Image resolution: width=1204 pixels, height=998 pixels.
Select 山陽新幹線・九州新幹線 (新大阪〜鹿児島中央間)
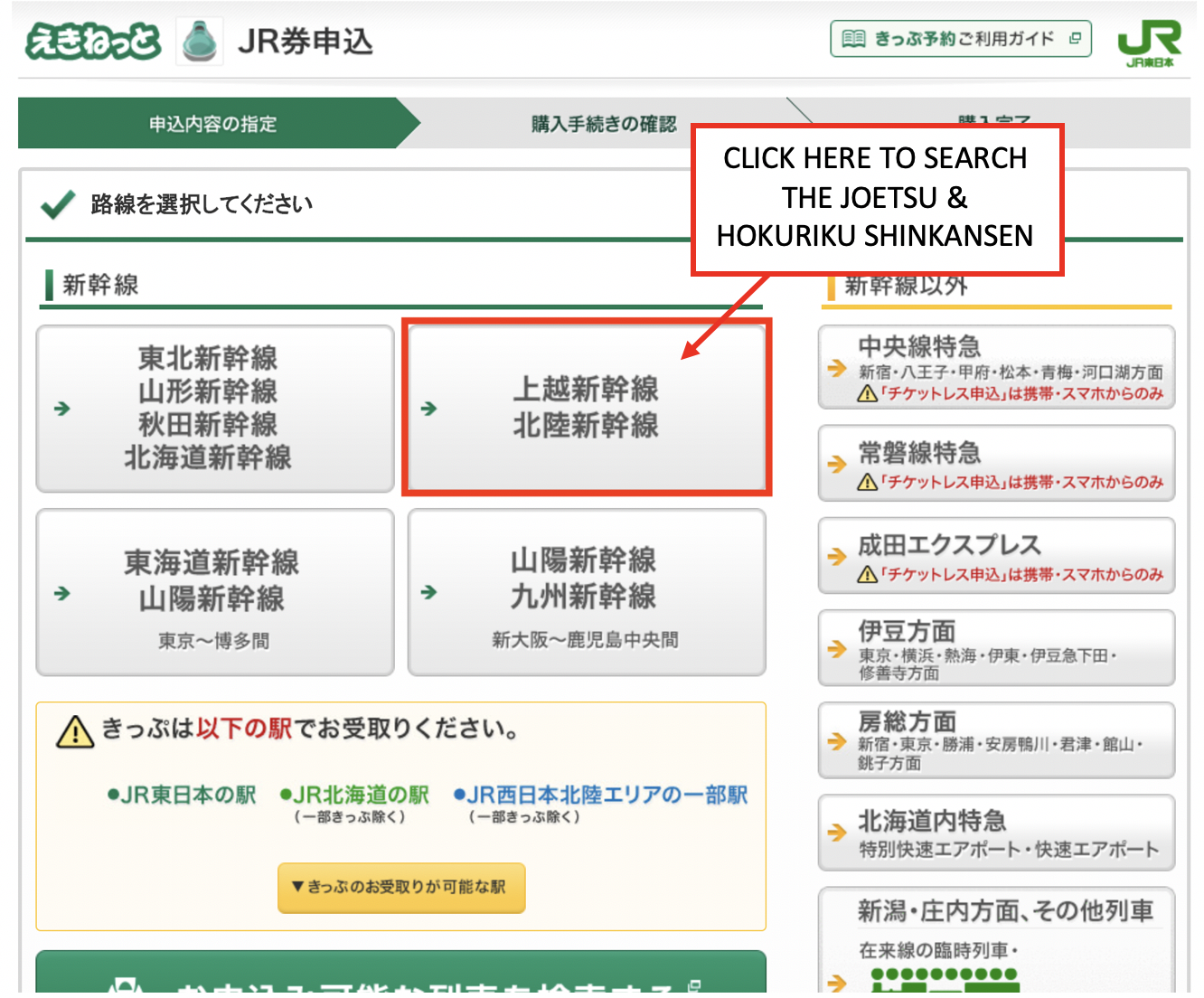tap(586, 593)
